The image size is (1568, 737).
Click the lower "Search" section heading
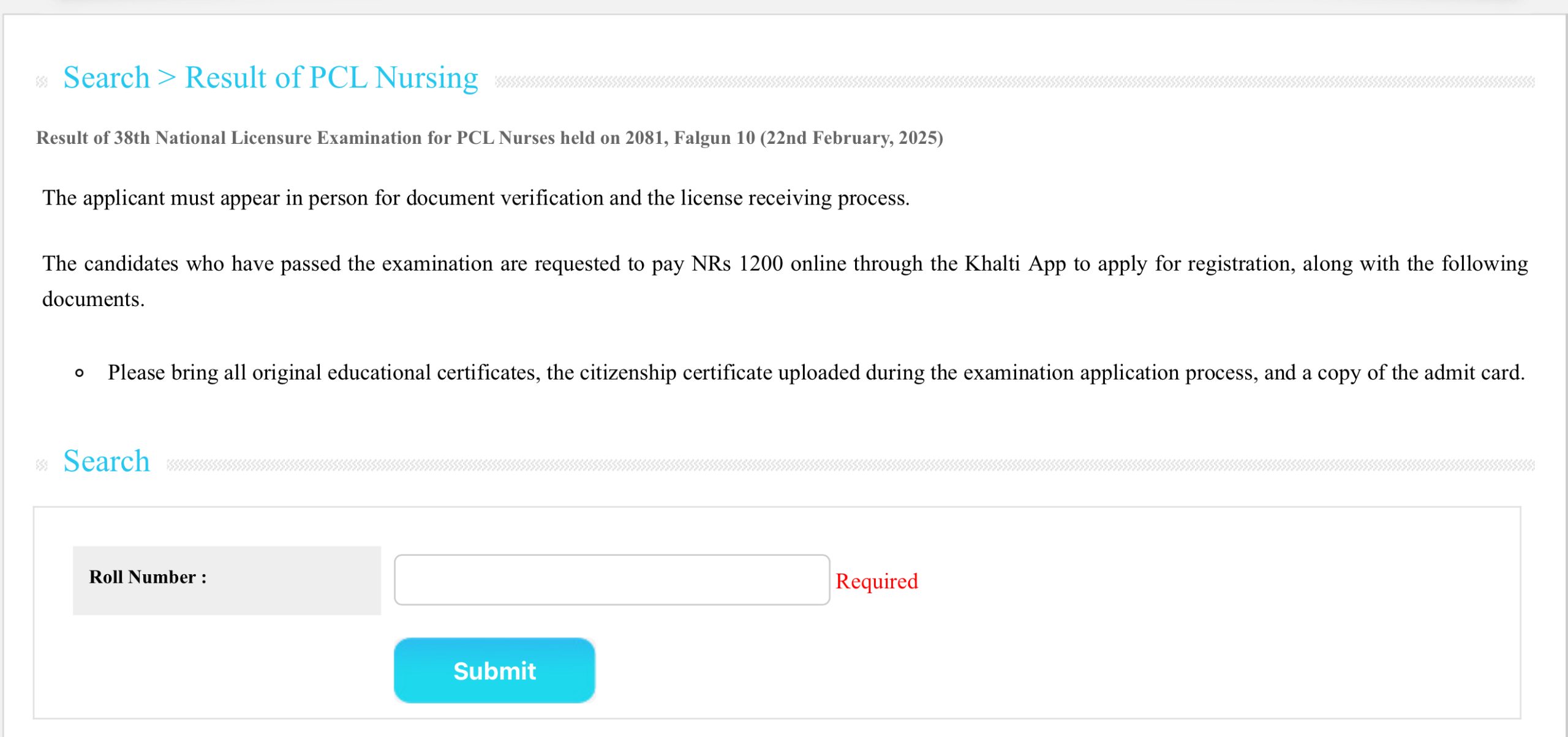tap(107, 461)
